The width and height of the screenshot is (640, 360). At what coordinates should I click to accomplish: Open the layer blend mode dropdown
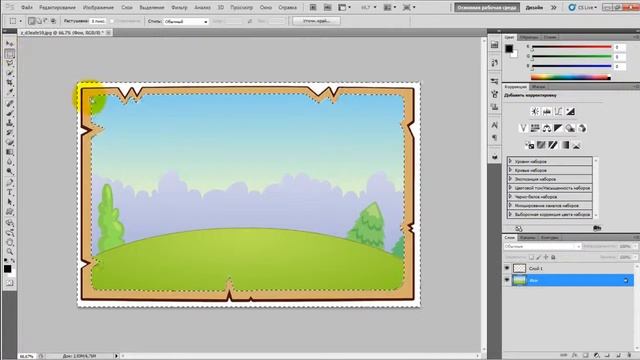tap(542, 247)
